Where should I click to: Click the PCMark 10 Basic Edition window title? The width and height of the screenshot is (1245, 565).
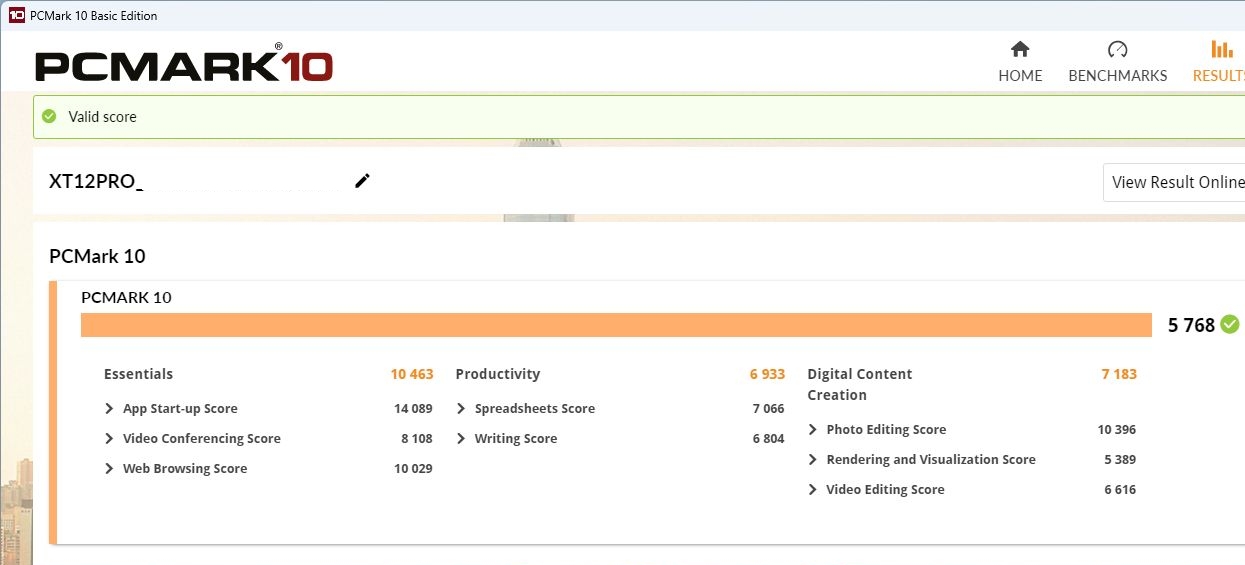click(93, 15)
